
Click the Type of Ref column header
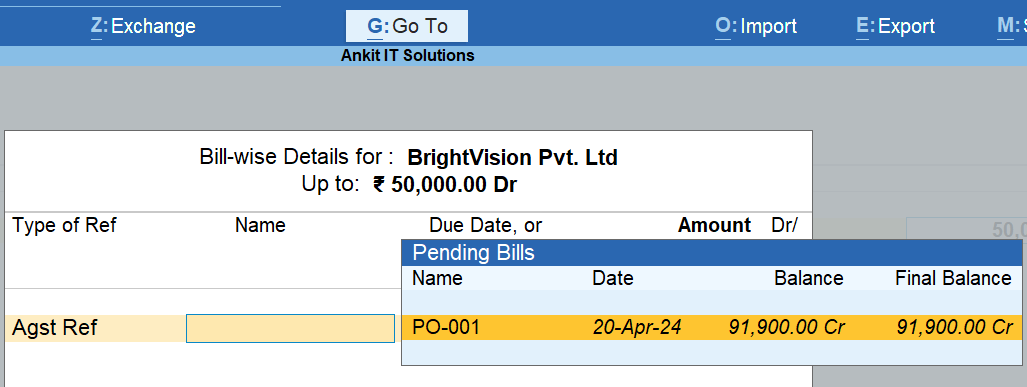[64, 225]
